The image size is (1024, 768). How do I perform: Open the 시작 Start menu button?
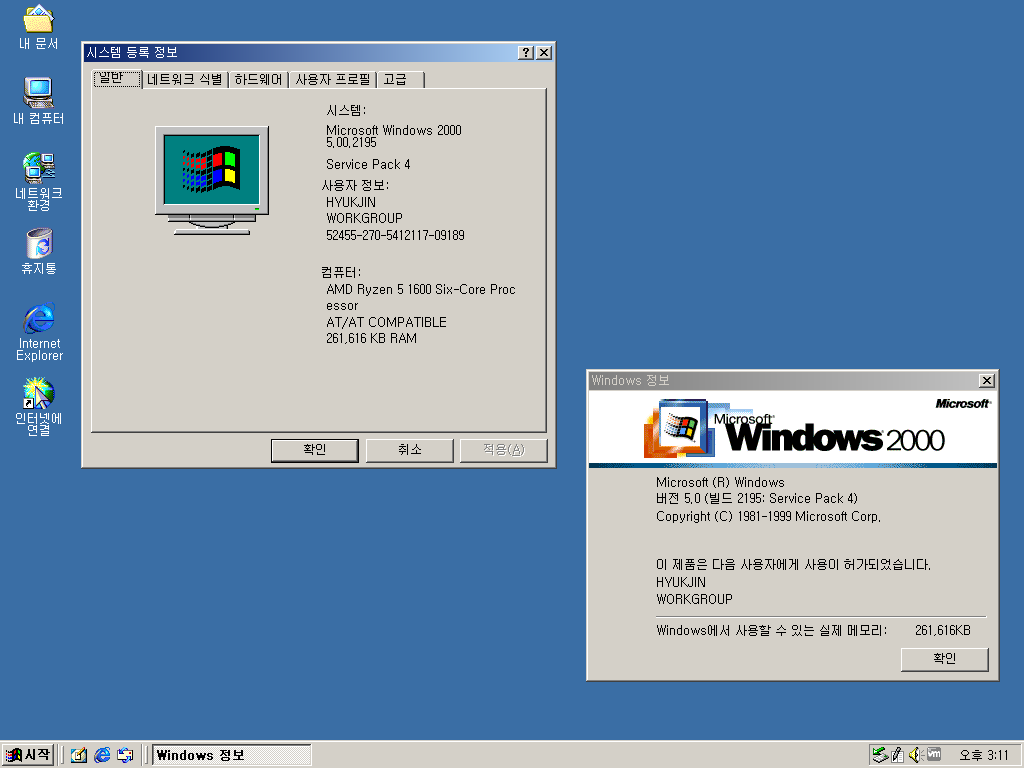click(28, 755)
